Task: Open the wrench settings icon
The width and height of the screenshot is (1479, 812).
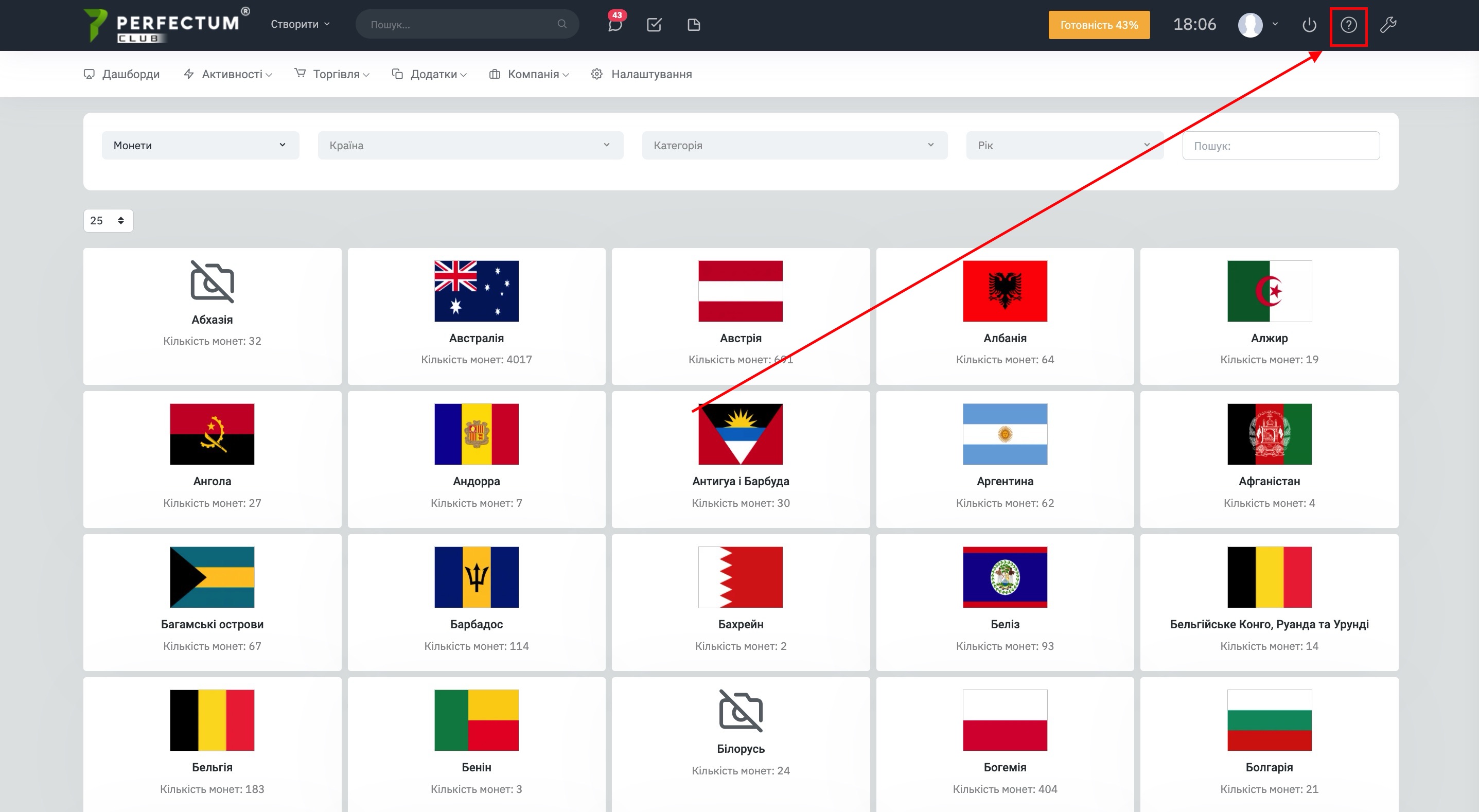Action: pyautogui.click(x=1388, y=25)
